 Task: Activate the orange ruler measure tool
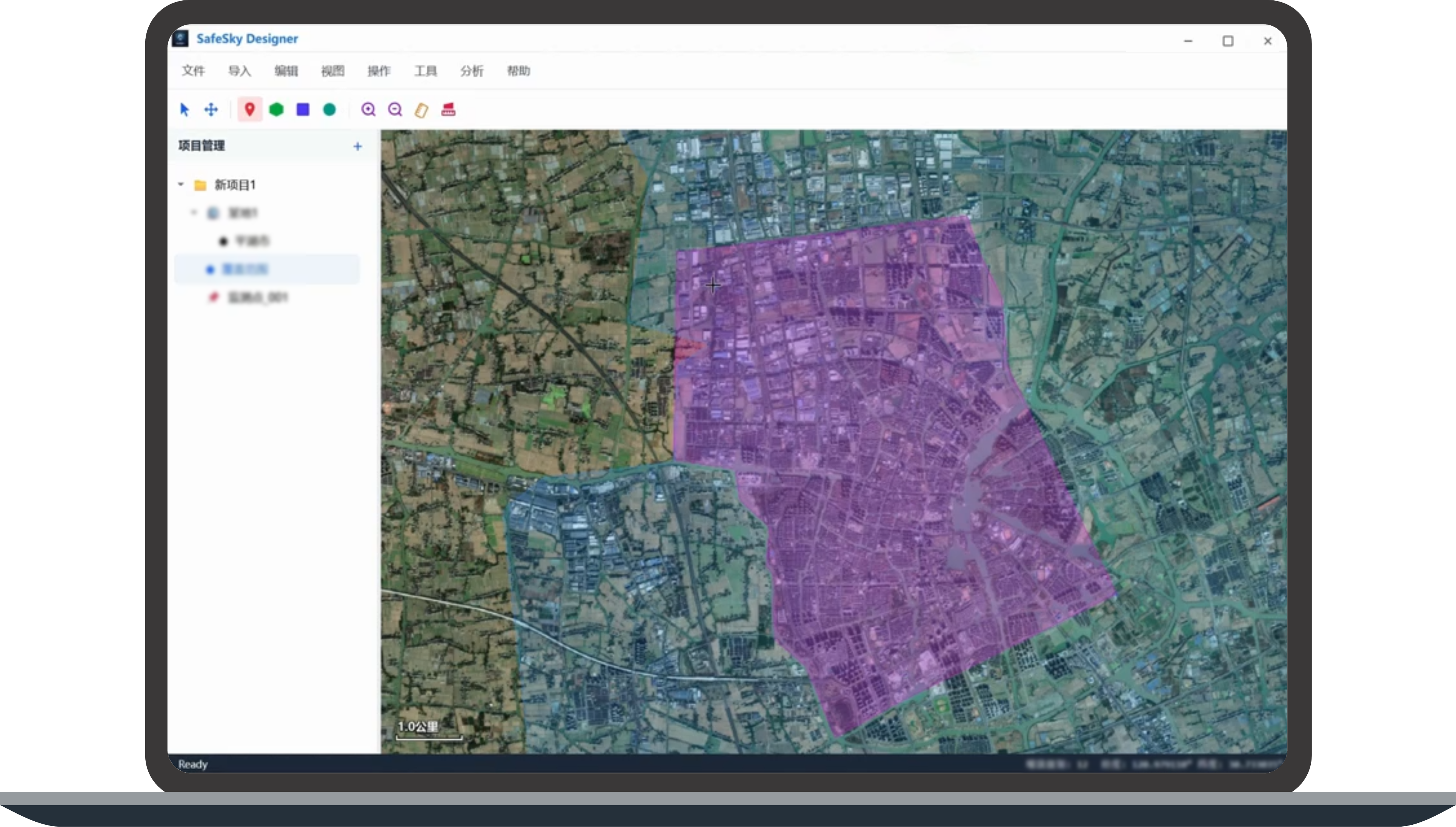click(421, 109)
